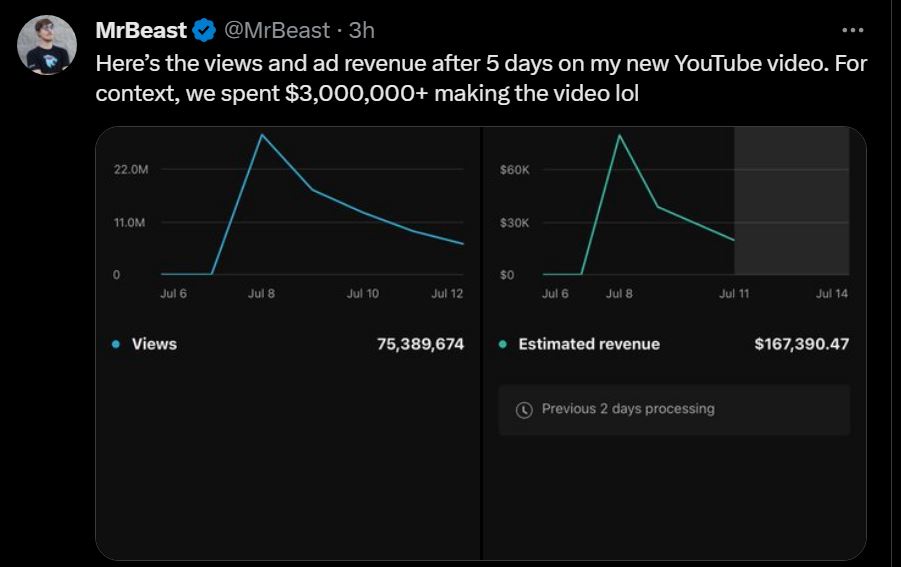The width and height of the screenshot is (901, 567).
Task: Select the peak of the revenue chart line
Action: click(619, 135)
